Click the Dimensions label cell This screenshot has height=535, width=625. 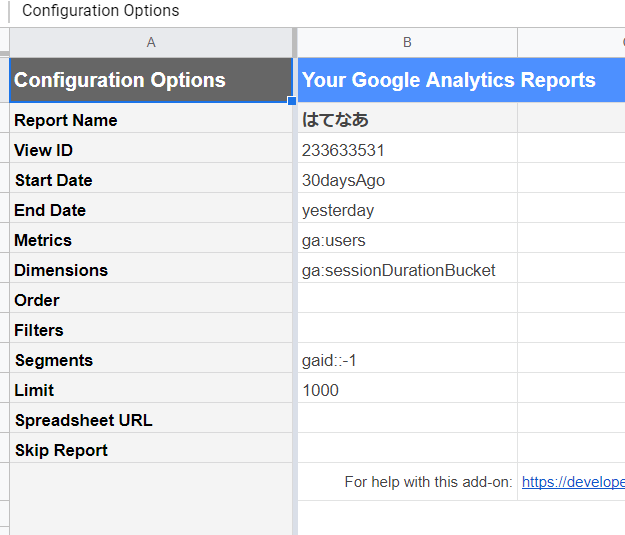[x=151, y=268]
